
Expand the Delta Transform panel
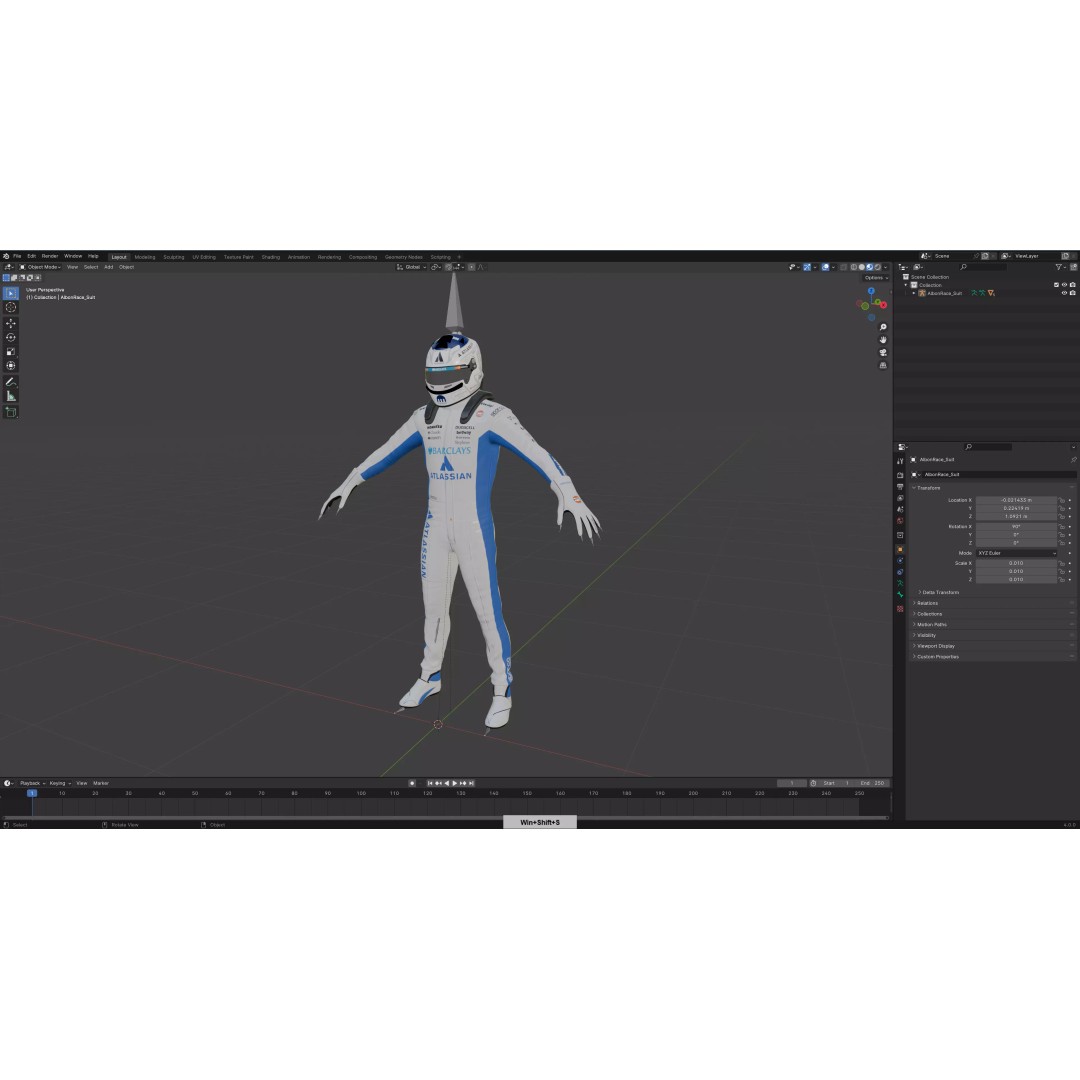pos(939,592)
